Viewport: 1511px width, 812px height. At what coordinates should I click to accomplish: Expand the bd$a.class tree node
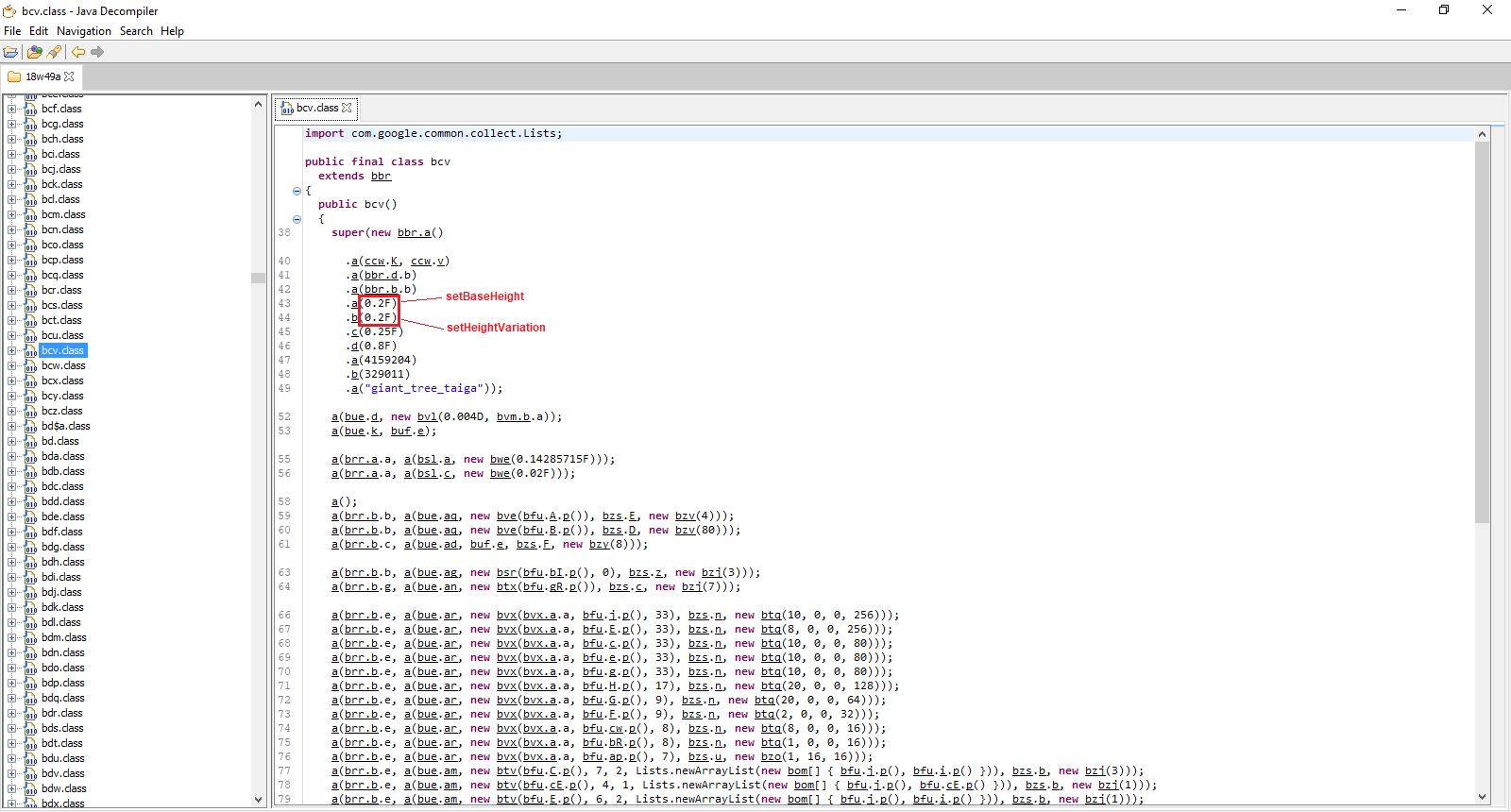(11, 426)
